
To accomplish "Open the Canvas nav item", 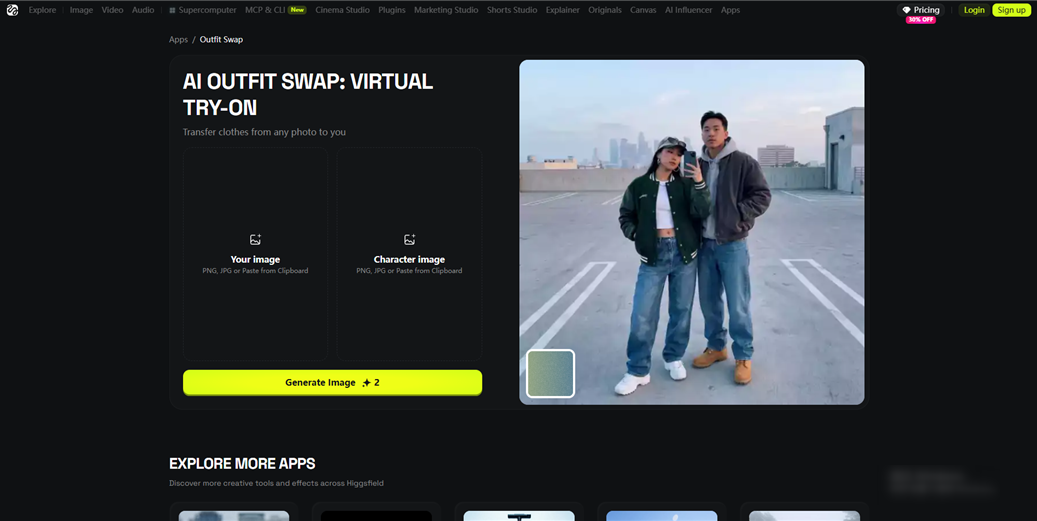I will tap(643, 10).
